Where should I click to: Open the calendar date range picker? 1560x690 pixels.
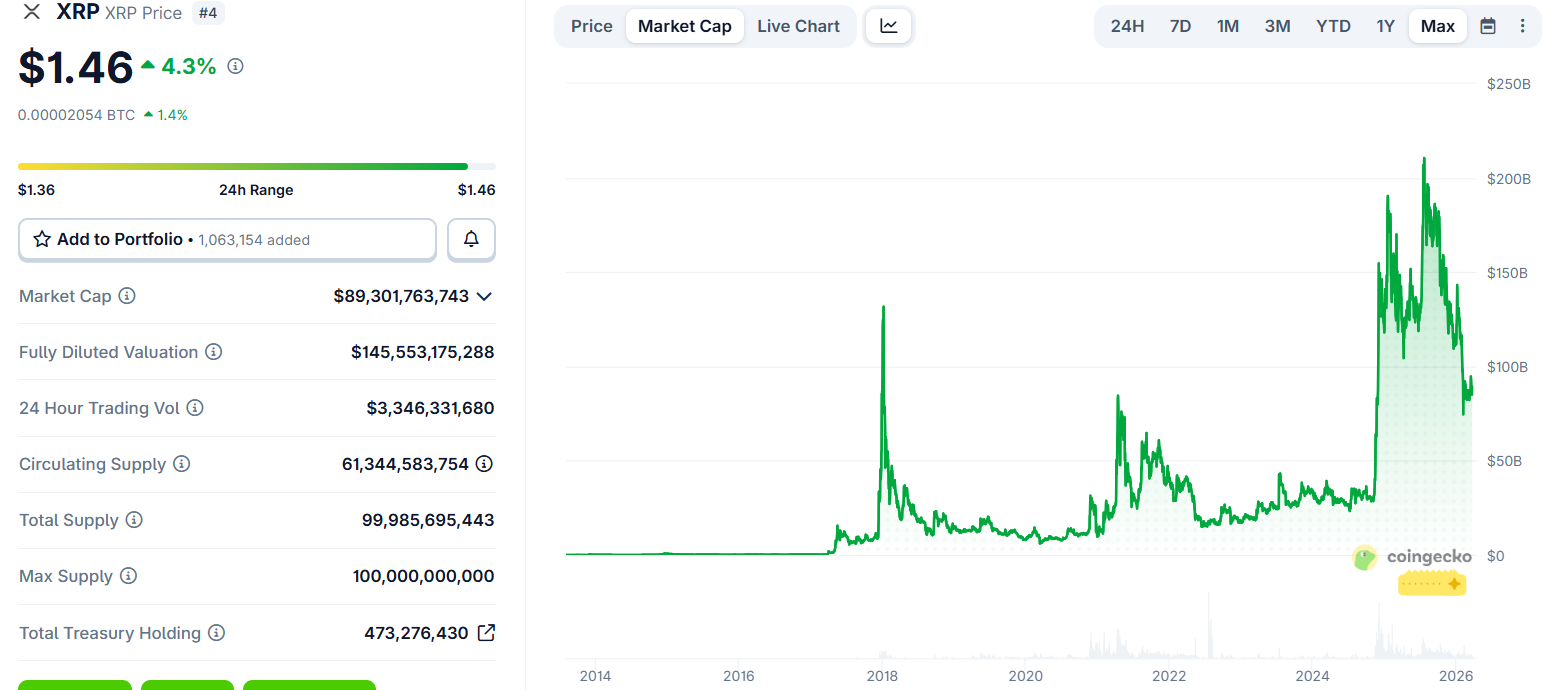pyautogui.click(x=1488, y=26)
